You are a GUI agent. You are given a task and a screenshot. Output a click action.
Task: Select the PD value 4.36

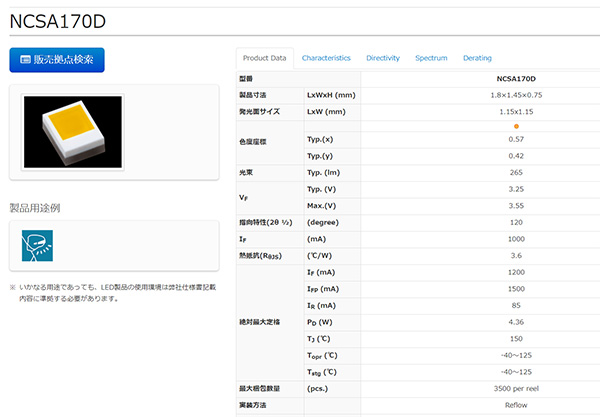point(516,322)
